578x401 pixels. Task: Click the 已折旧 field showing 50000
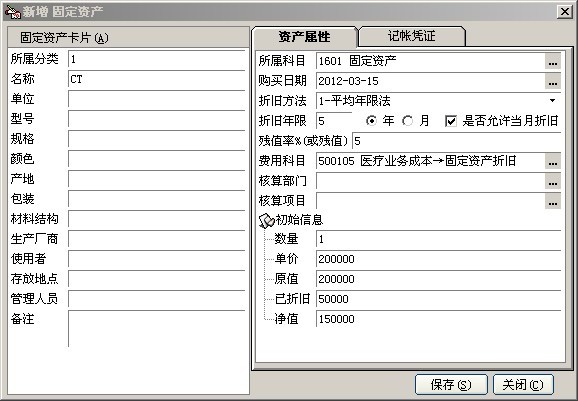(x=438, y=299)
